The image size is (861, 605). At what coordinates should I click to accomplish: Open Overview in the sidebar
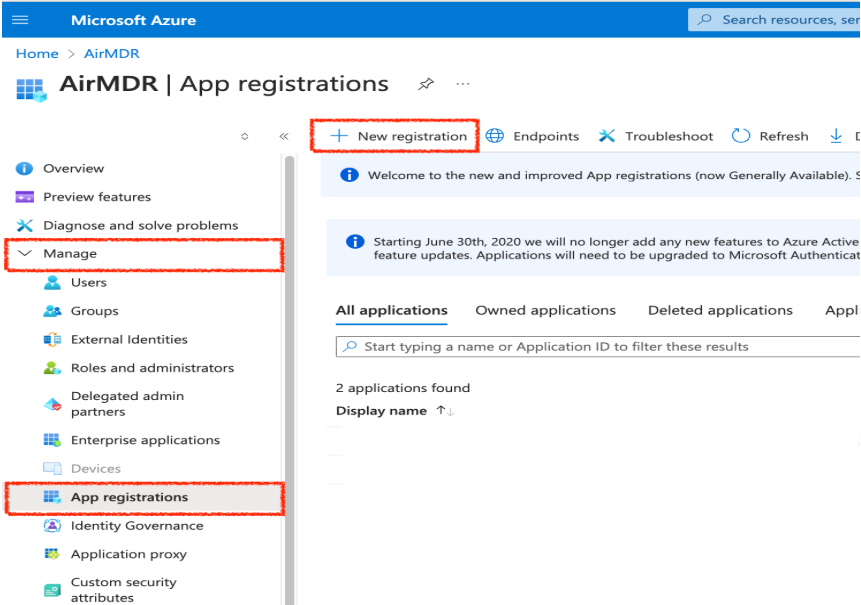tap(74, 169)
